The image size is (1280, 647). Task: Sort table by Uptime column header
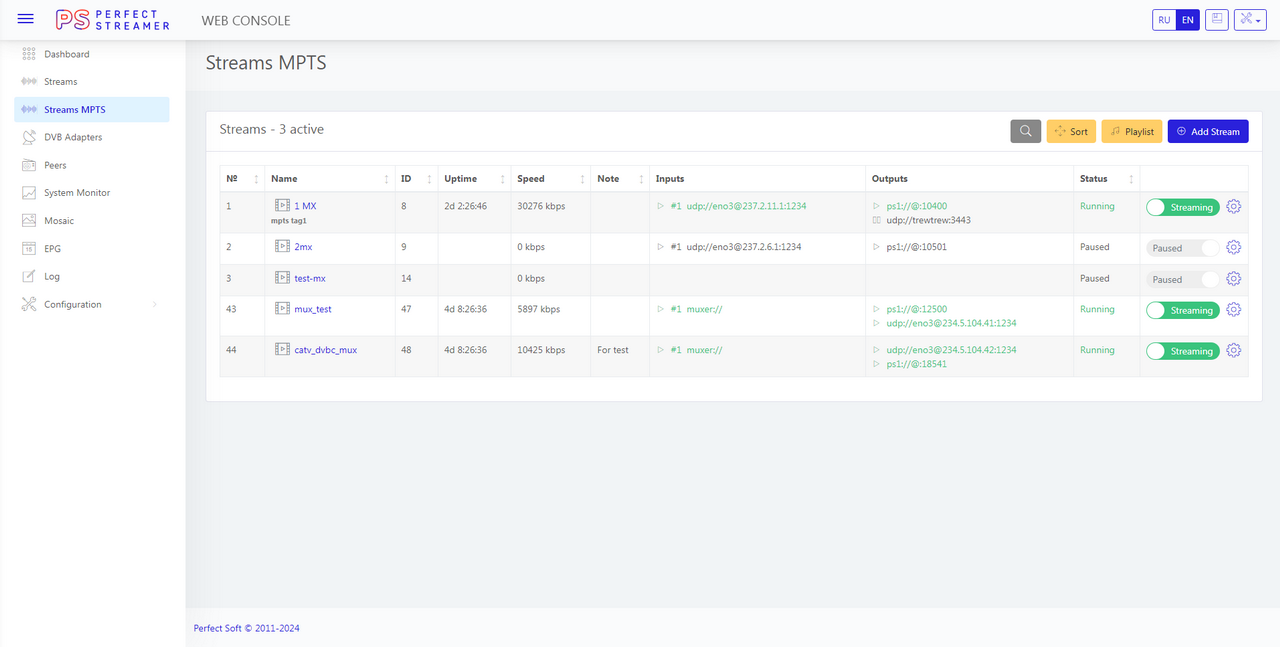(461, 179)
